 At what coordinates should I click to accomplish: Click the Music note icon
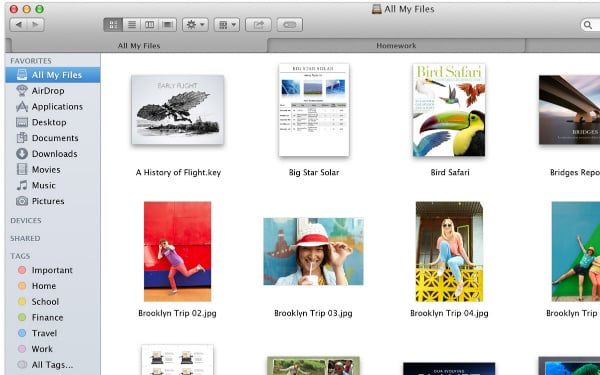click(22, 185)
